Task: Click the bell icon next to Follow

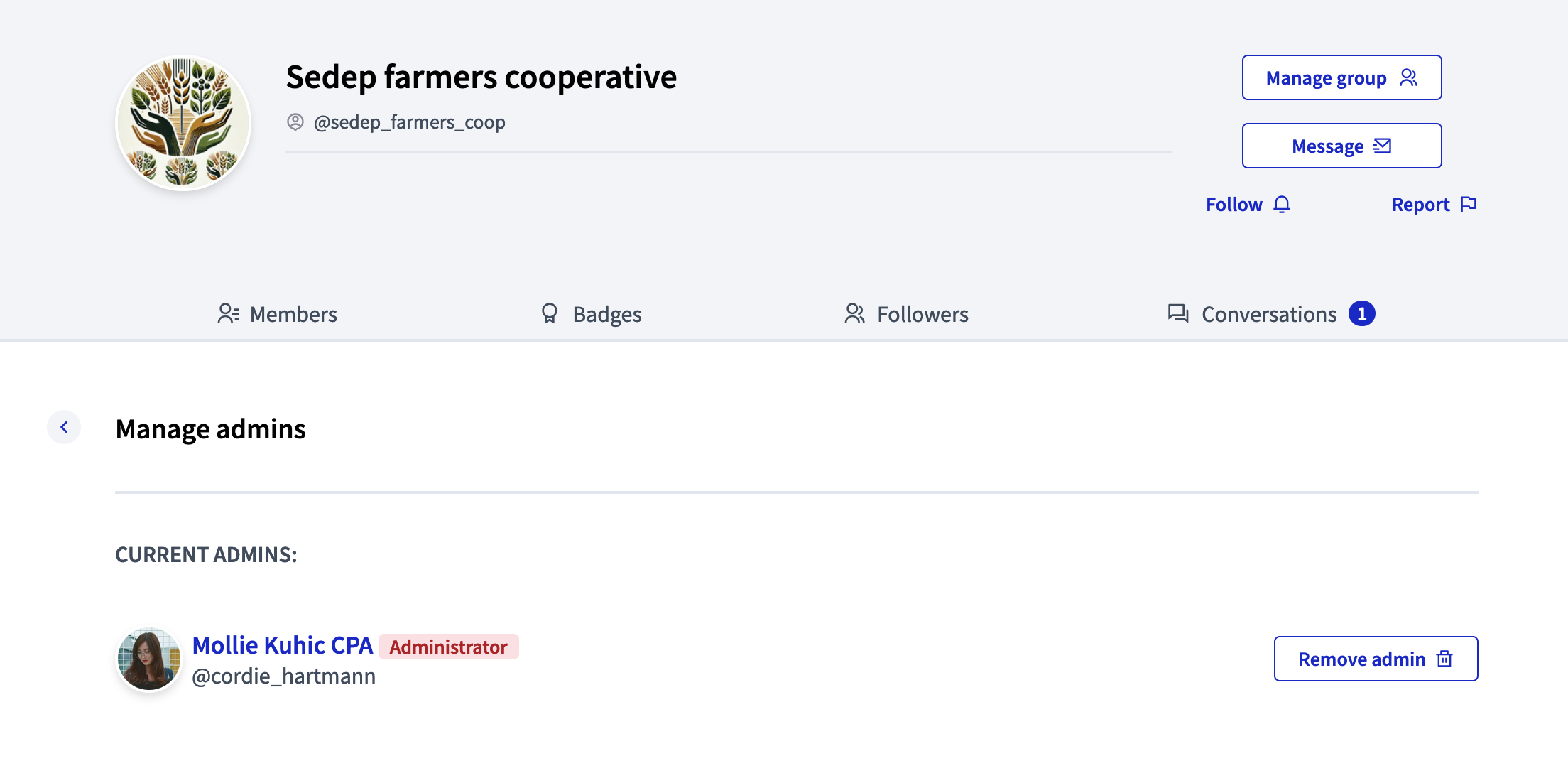Action: coord(1283,204)
